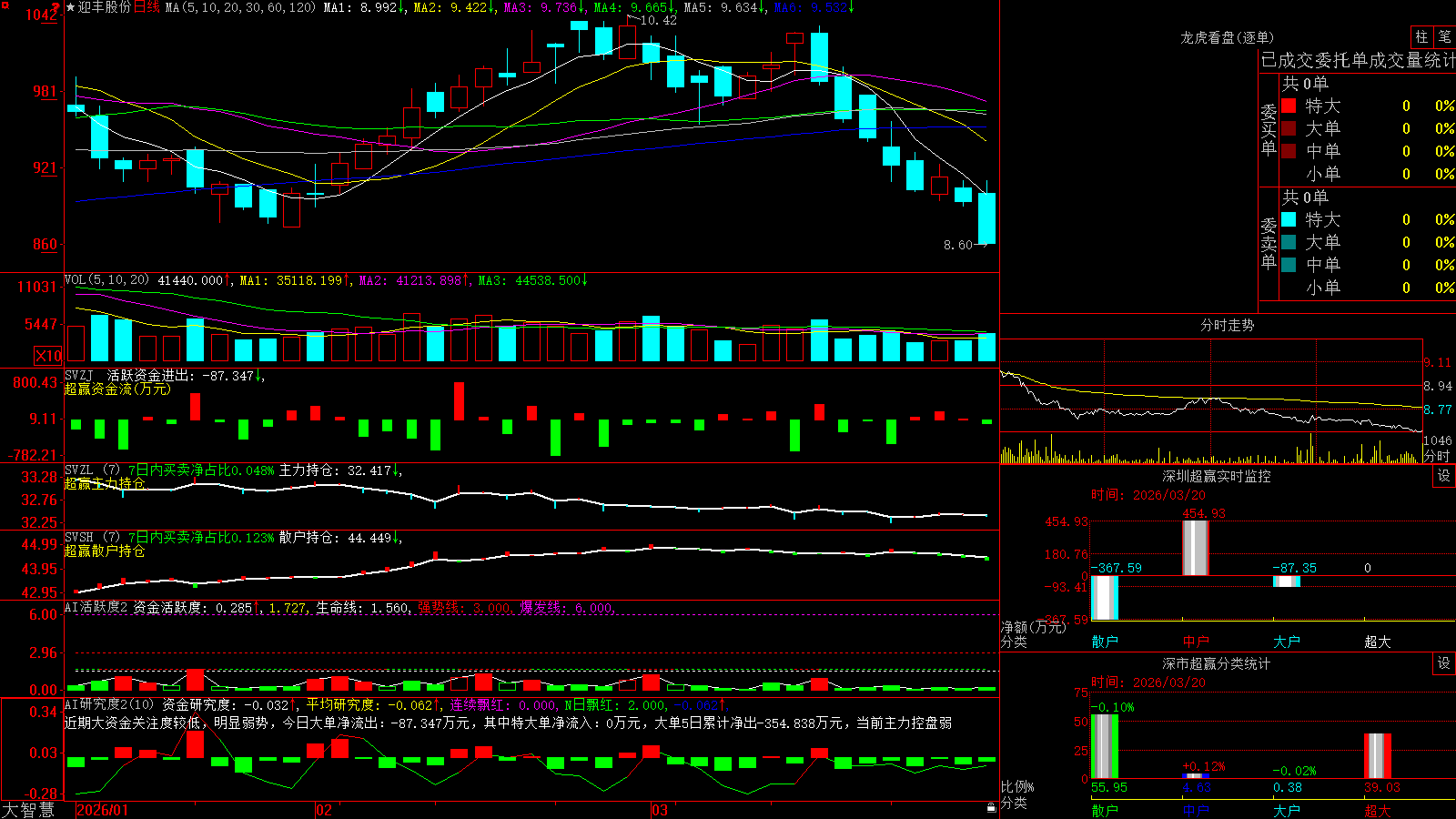
Task: Click the SVZJ indicator name
Action: tap(79, 375)
